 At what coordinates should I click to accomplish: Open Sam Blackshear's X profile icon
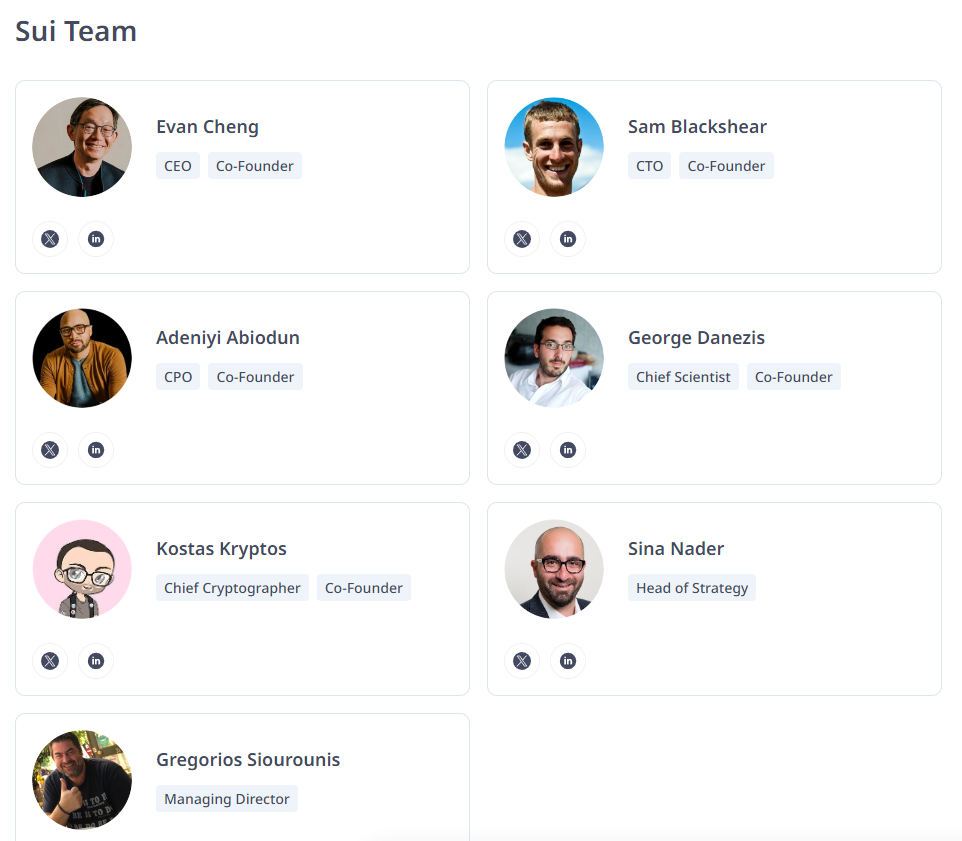click(522, 239)
